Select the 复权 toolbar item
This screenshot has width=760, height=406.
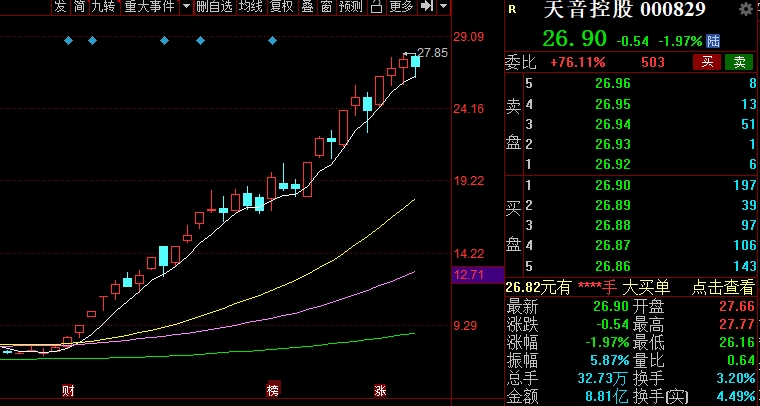point(282,7)
